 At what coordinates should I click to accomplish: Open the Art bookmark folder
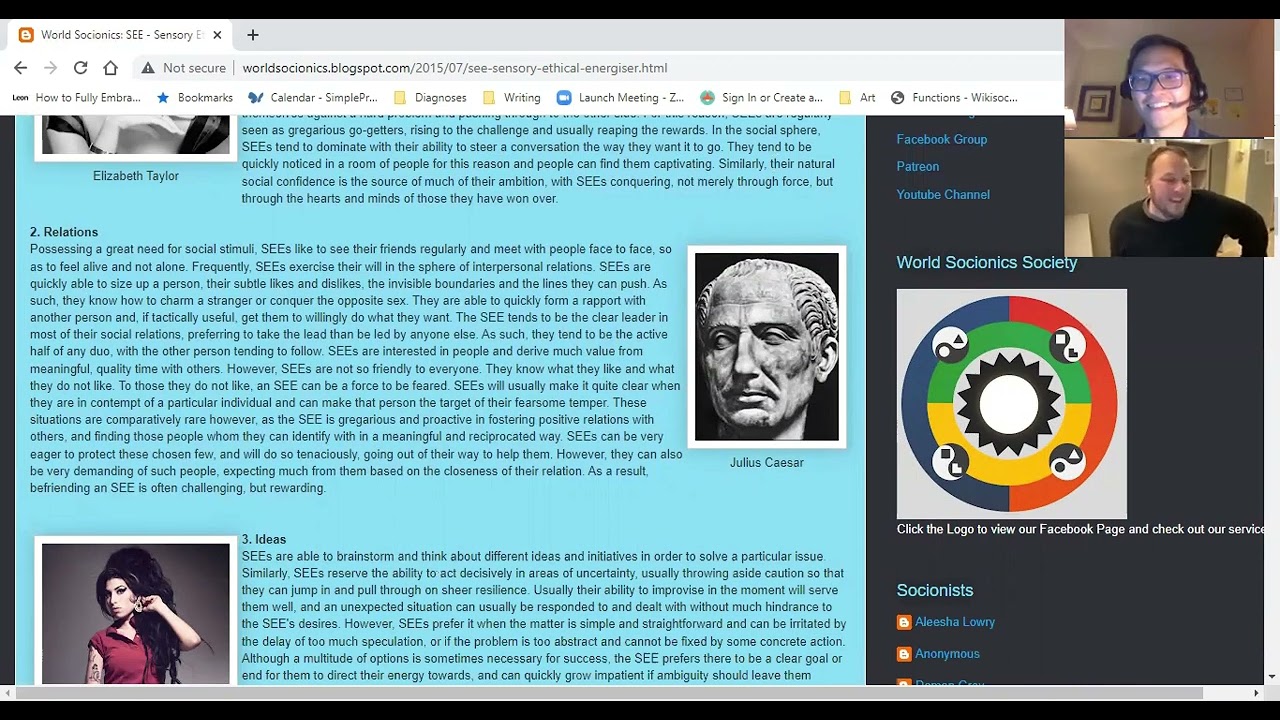[x=857, y=98]
